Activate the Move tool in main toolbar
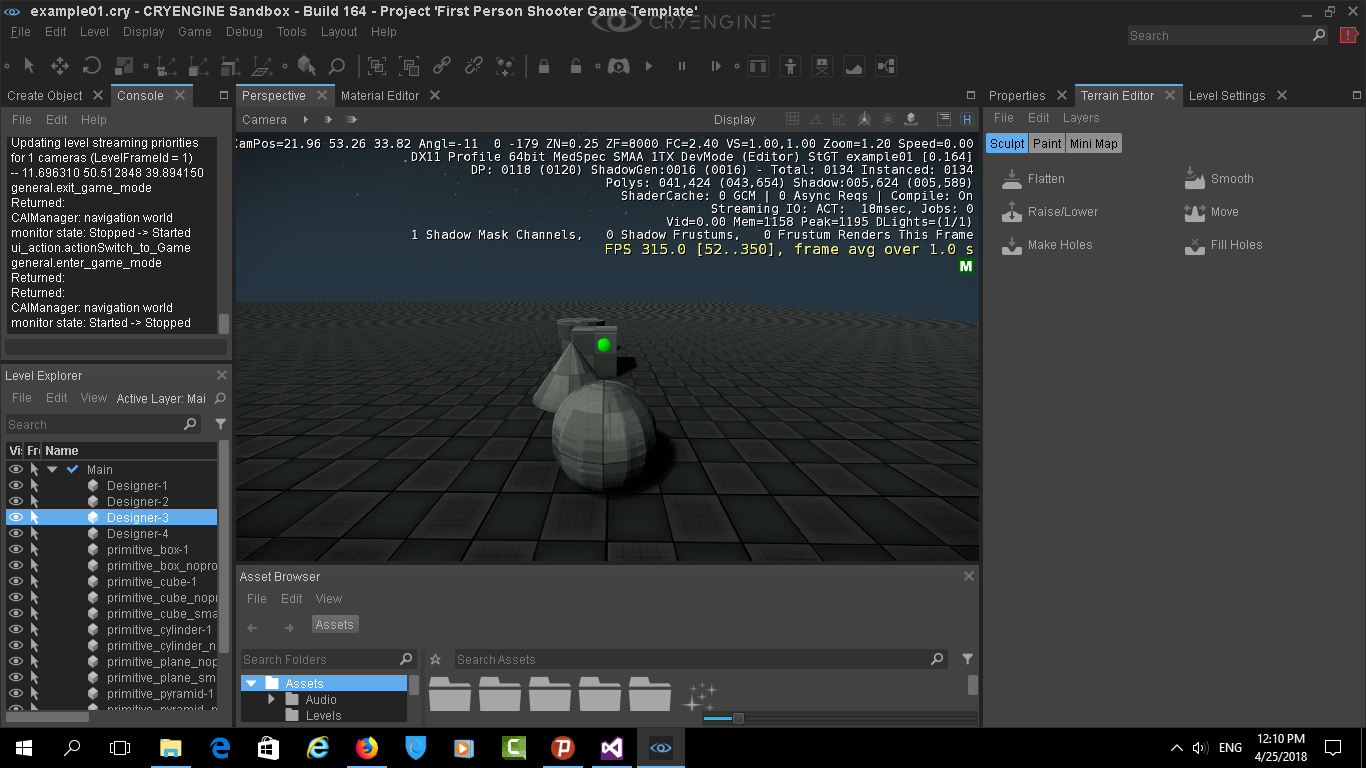This screenshot has height=768, width=1366. (x=60, y=66)
